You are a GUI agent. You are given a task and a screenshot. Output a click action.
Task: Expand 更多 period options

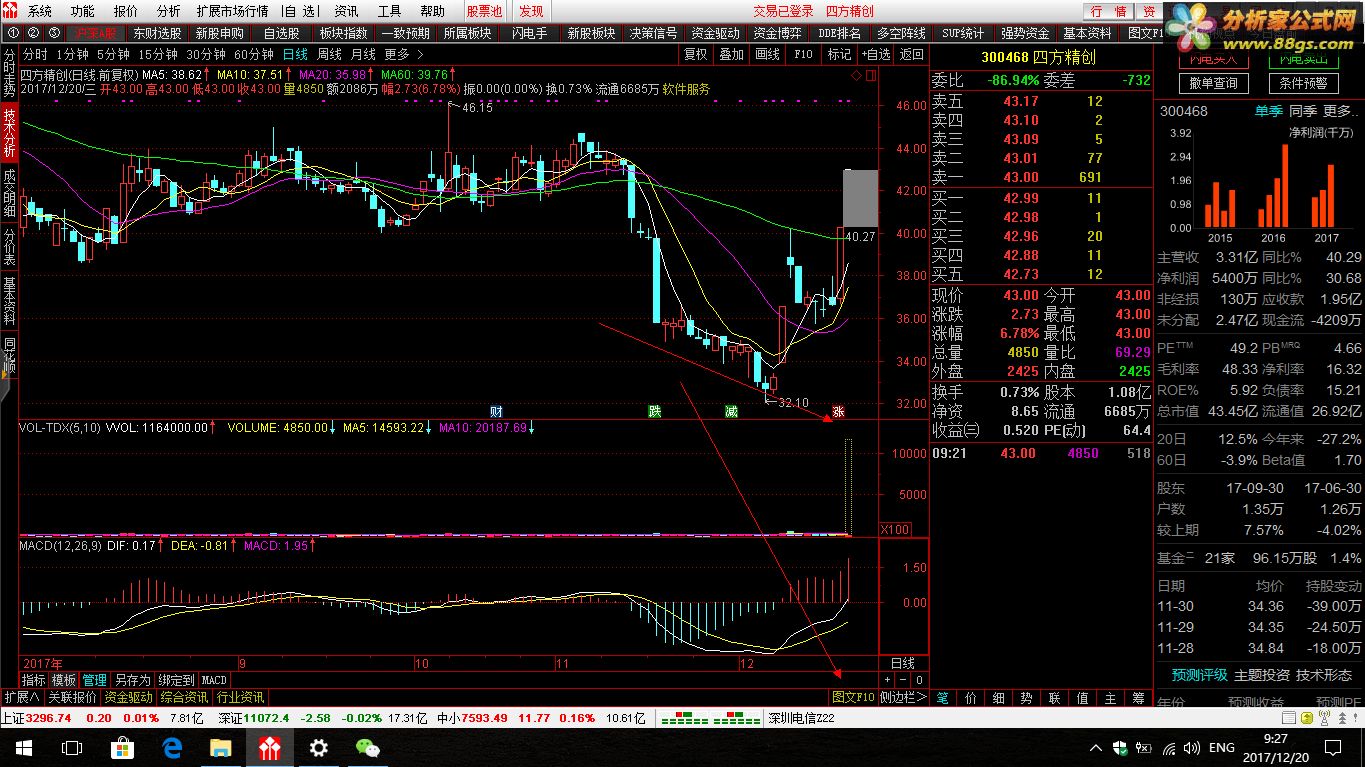pyautogui.click(x=402, y=54)
